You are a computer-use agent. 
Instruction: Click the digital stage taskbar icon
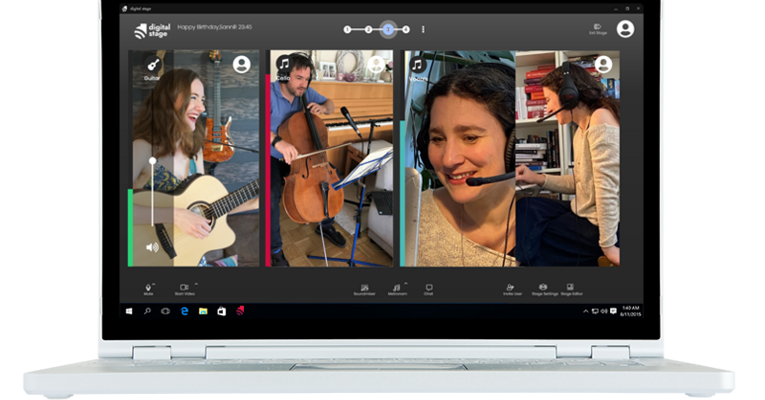click(240, 311)
